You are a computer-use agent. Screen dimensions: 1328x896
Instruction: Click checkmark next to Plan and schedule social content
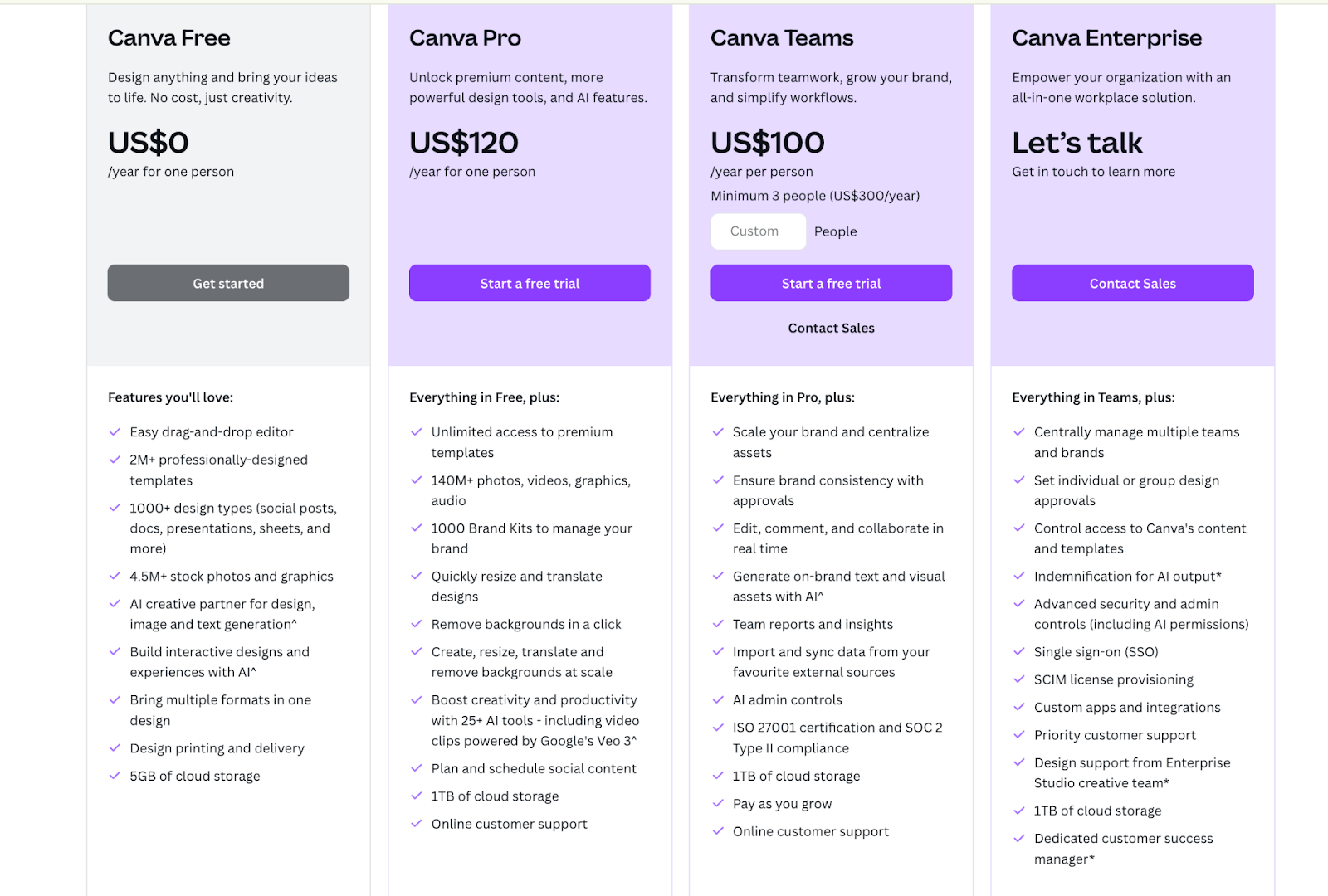point(417,769)
